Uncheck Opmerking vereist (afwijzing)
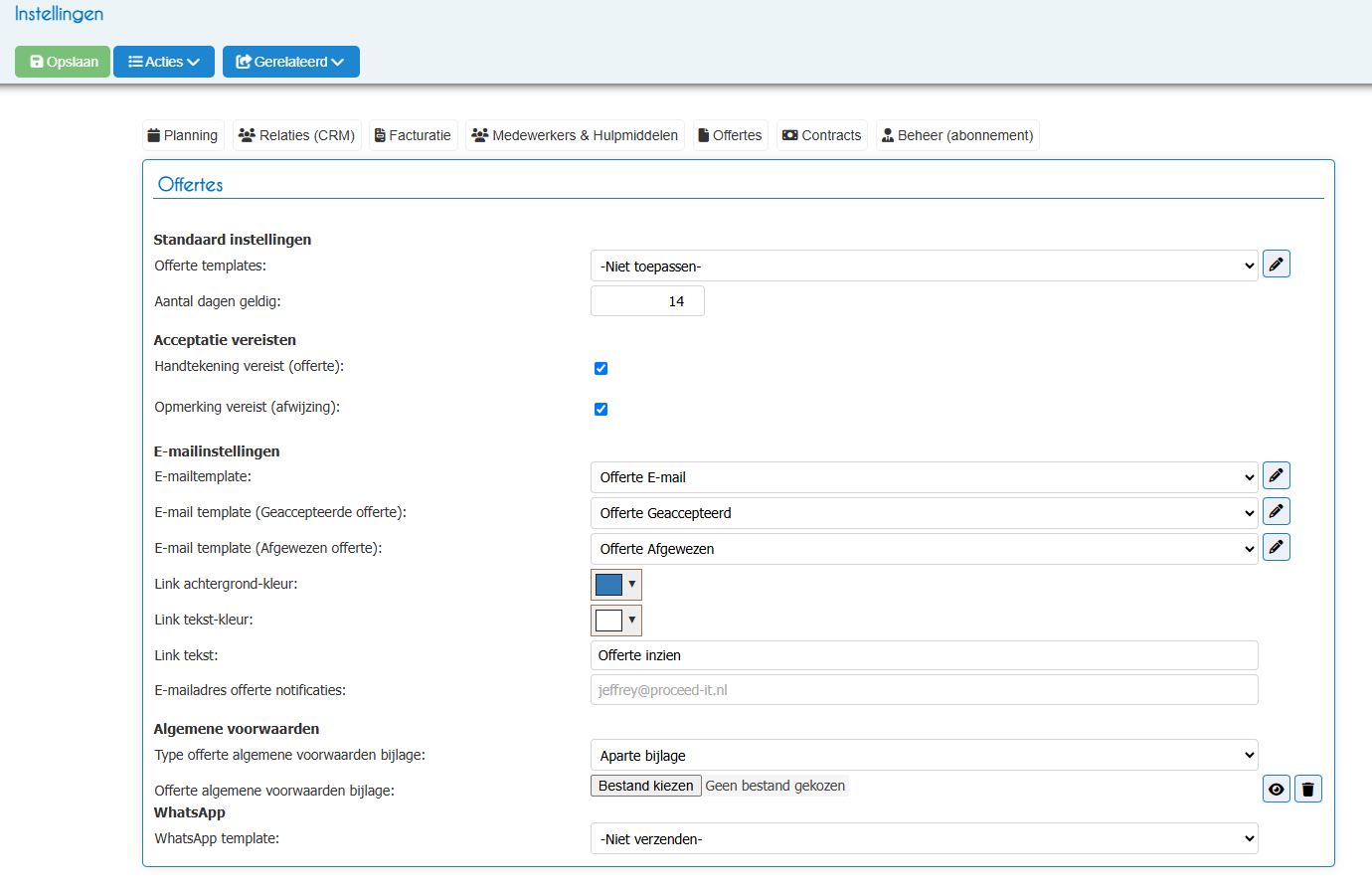The width and height of the screenshot is (1372, 892). pos(600,410)
